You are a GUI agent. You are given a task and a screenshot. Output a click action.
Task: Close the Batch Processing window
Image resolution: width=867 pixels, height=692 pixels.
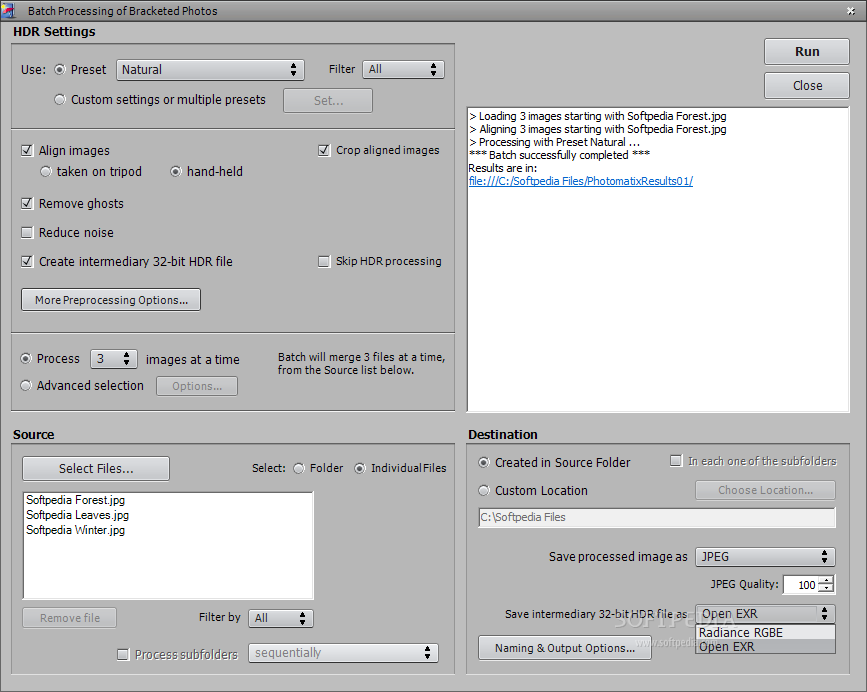851,11
